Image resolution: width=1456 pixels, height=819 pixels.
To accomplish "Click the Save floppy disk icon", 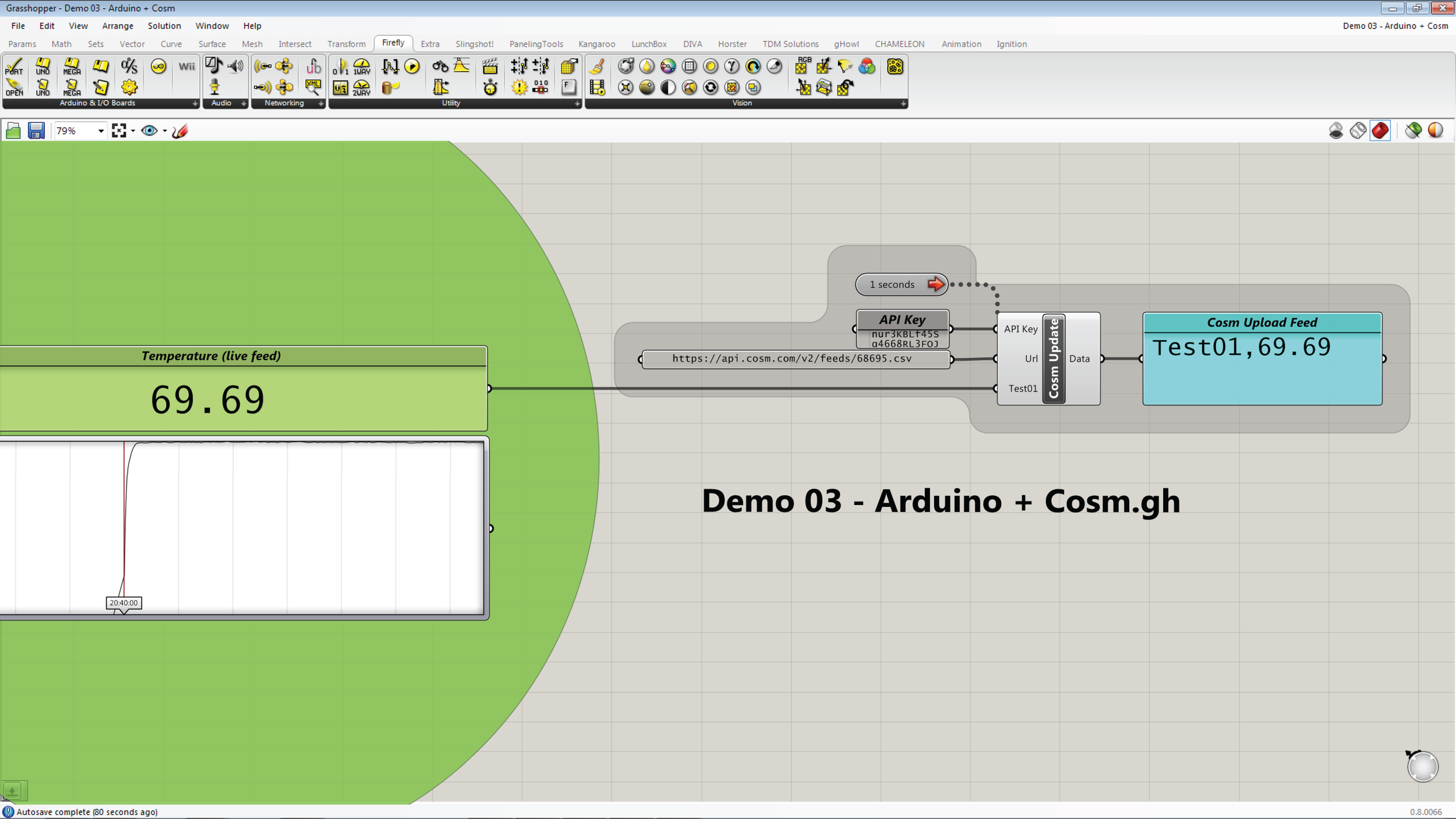I will point(36,130).
